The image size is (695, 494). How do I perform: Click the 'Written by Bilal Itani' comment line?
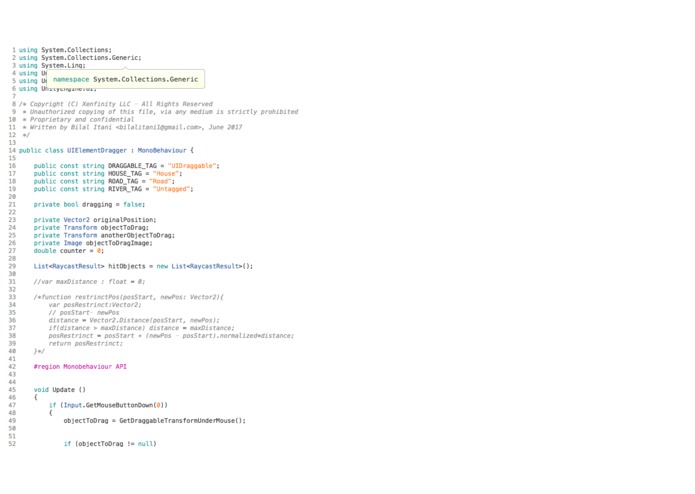[x=133, y=127]
